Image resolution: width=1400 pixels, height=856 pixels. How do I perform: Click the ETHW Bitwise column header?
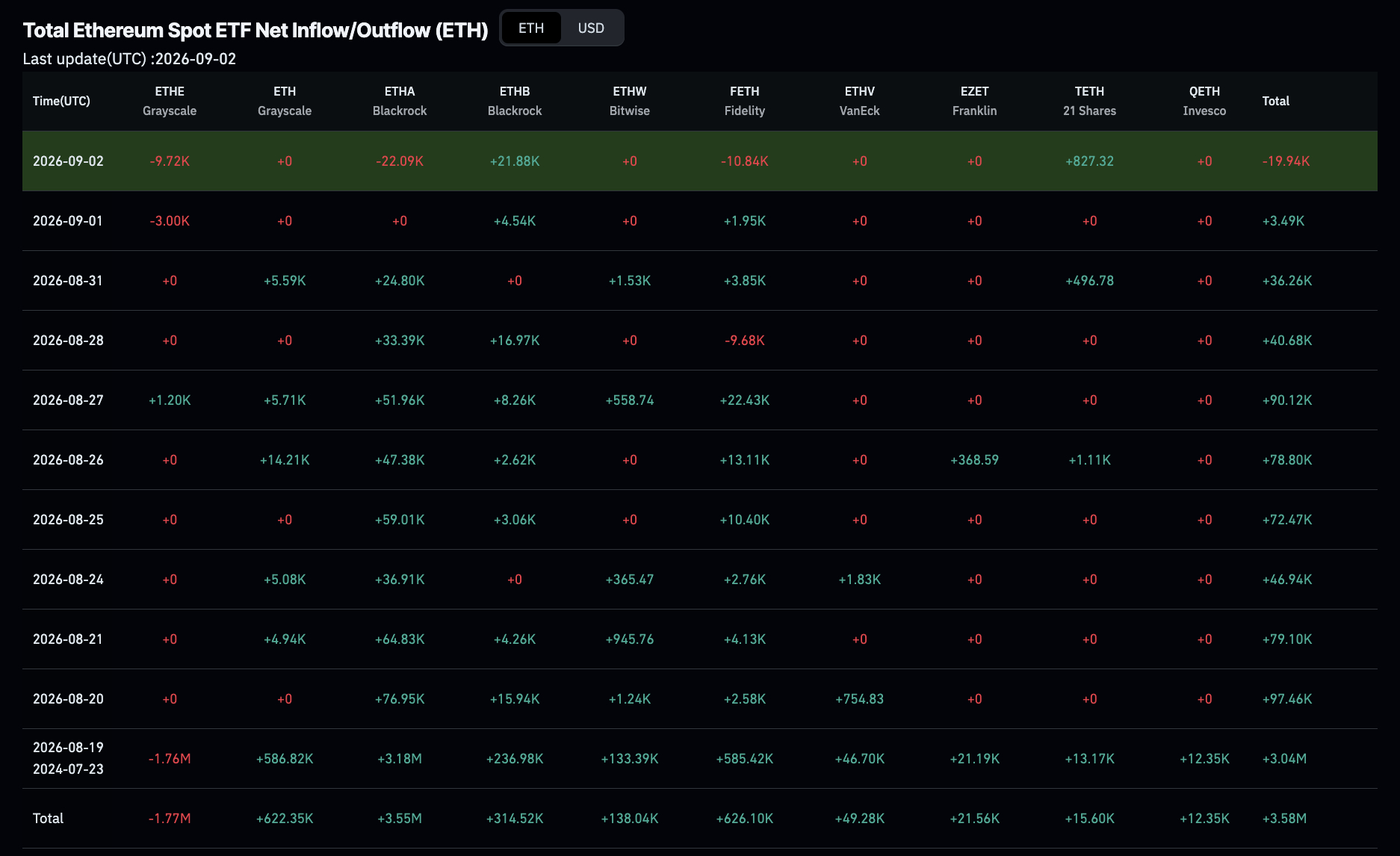(630, 101)
